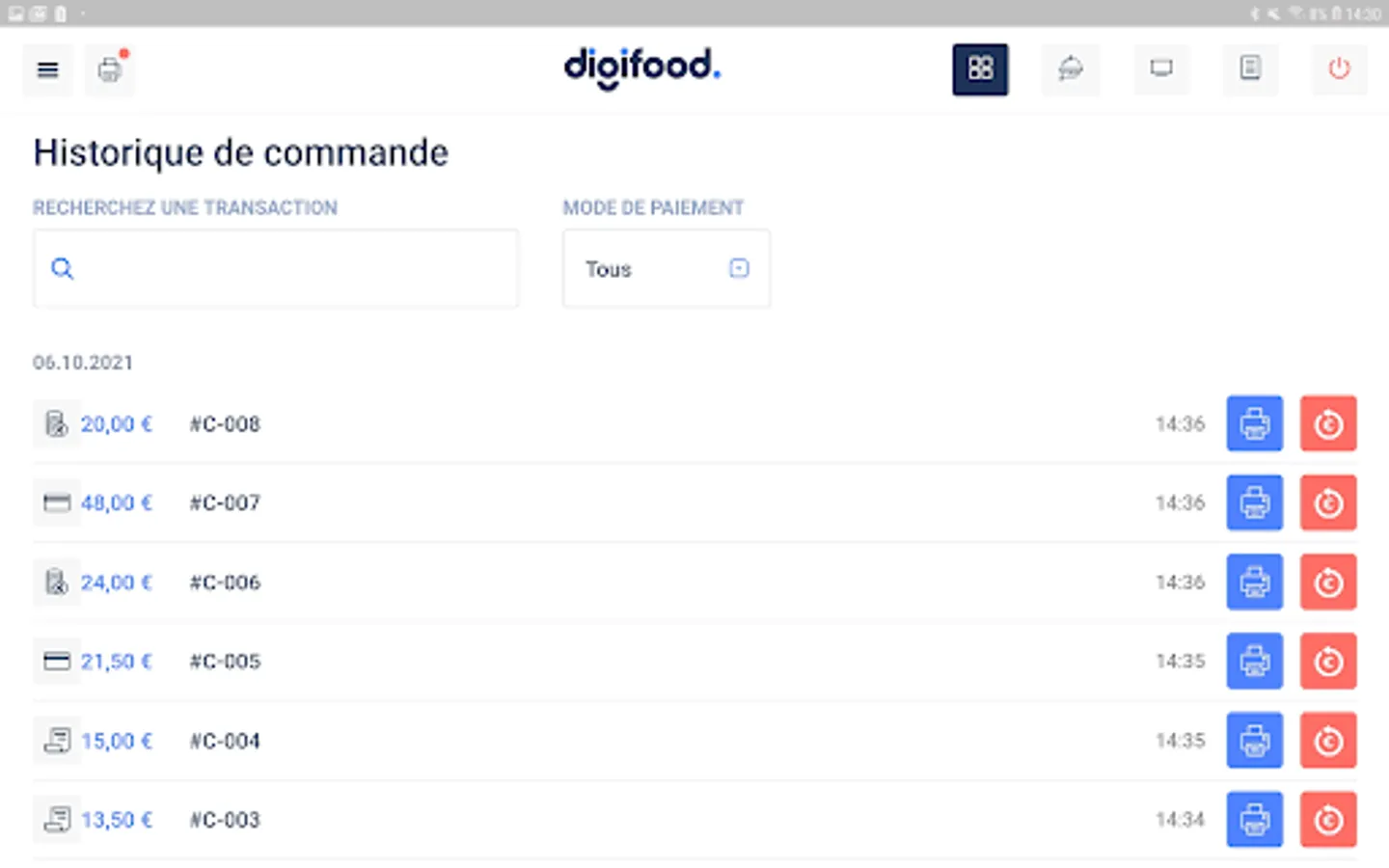Focus the transaction search field
Screen dimensions: 1389x868
[289, 269]
